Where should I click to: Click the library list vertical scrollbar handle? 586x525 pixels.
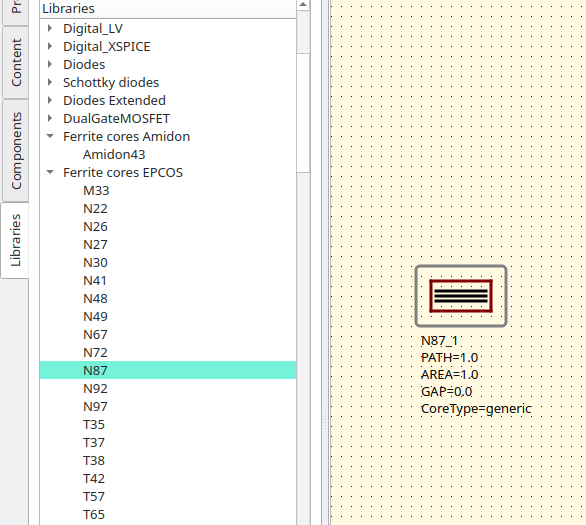point(303,112)
